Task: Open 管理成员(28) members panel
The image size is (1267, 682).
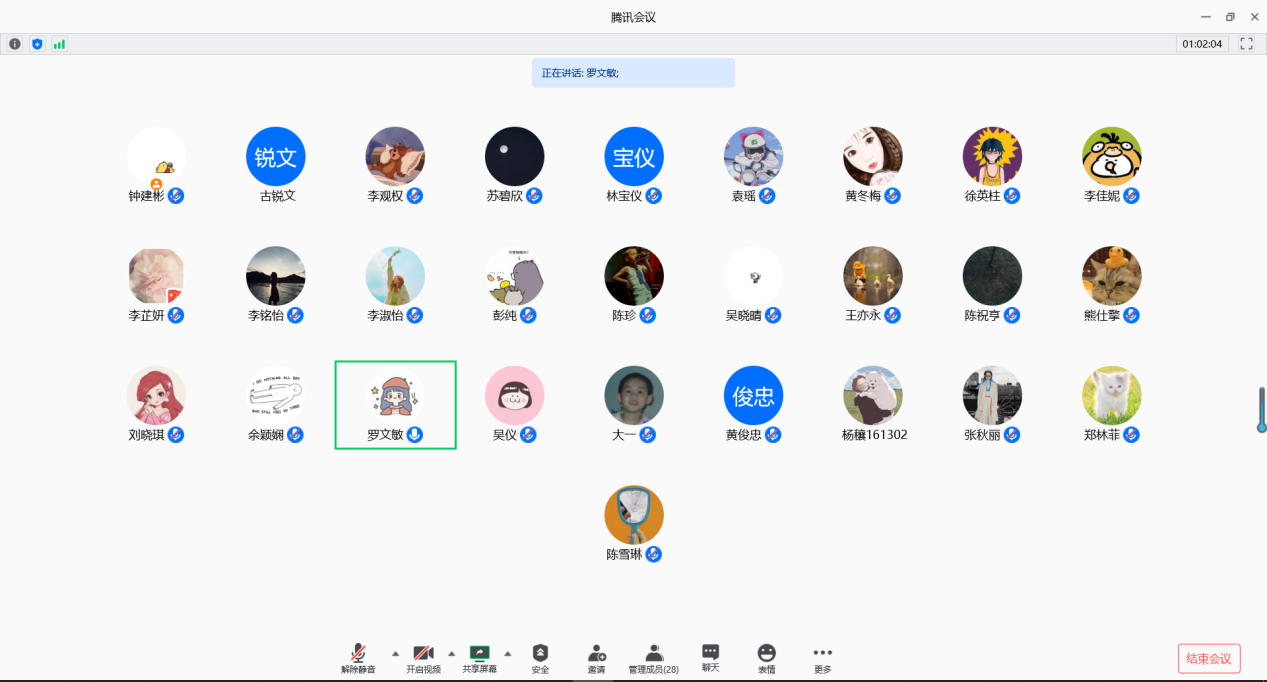Action: click(653, 658)
